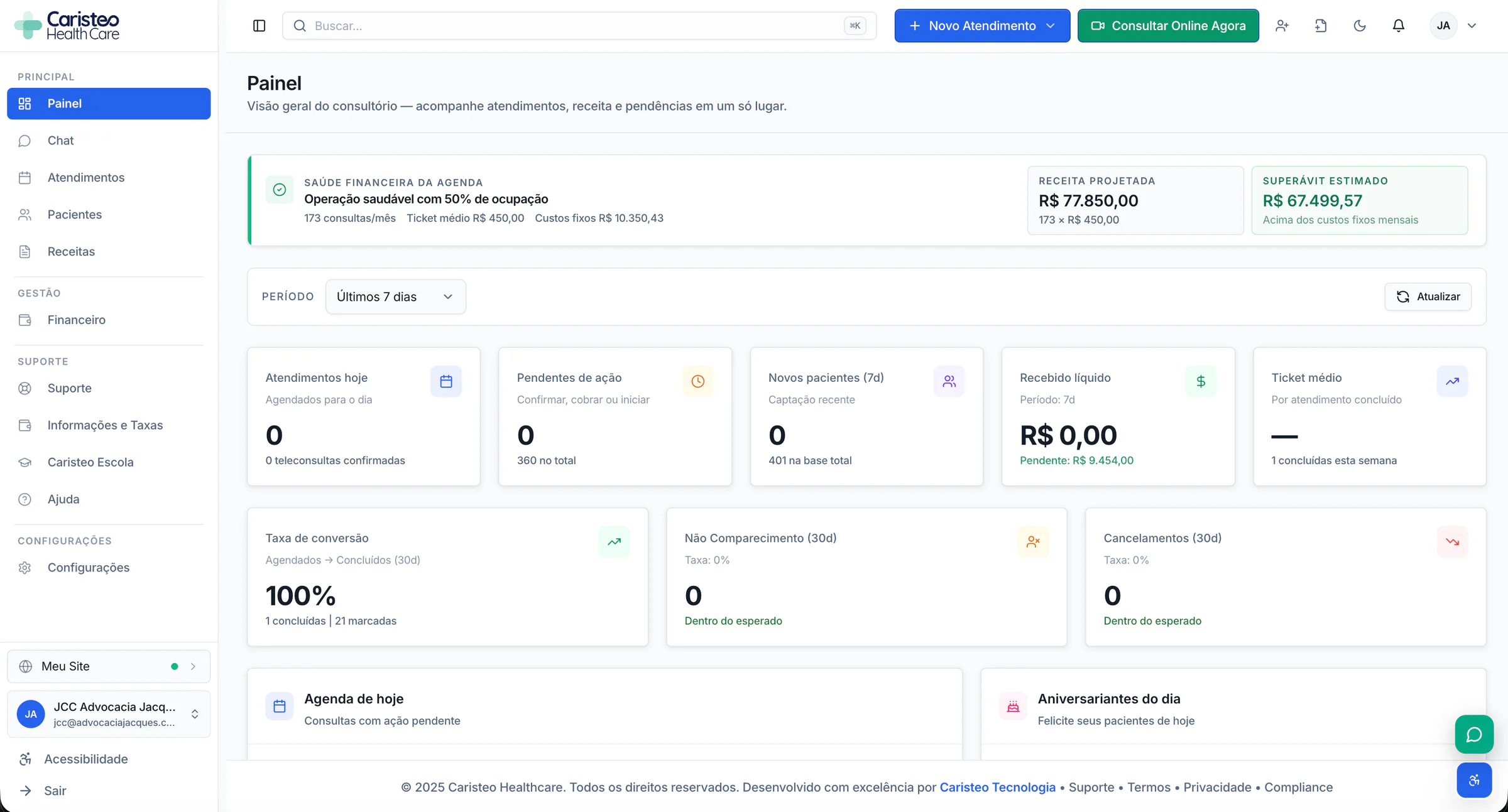
Task: Click the calendar icon beside Agenda de hoje
Action: coord(280,707)
